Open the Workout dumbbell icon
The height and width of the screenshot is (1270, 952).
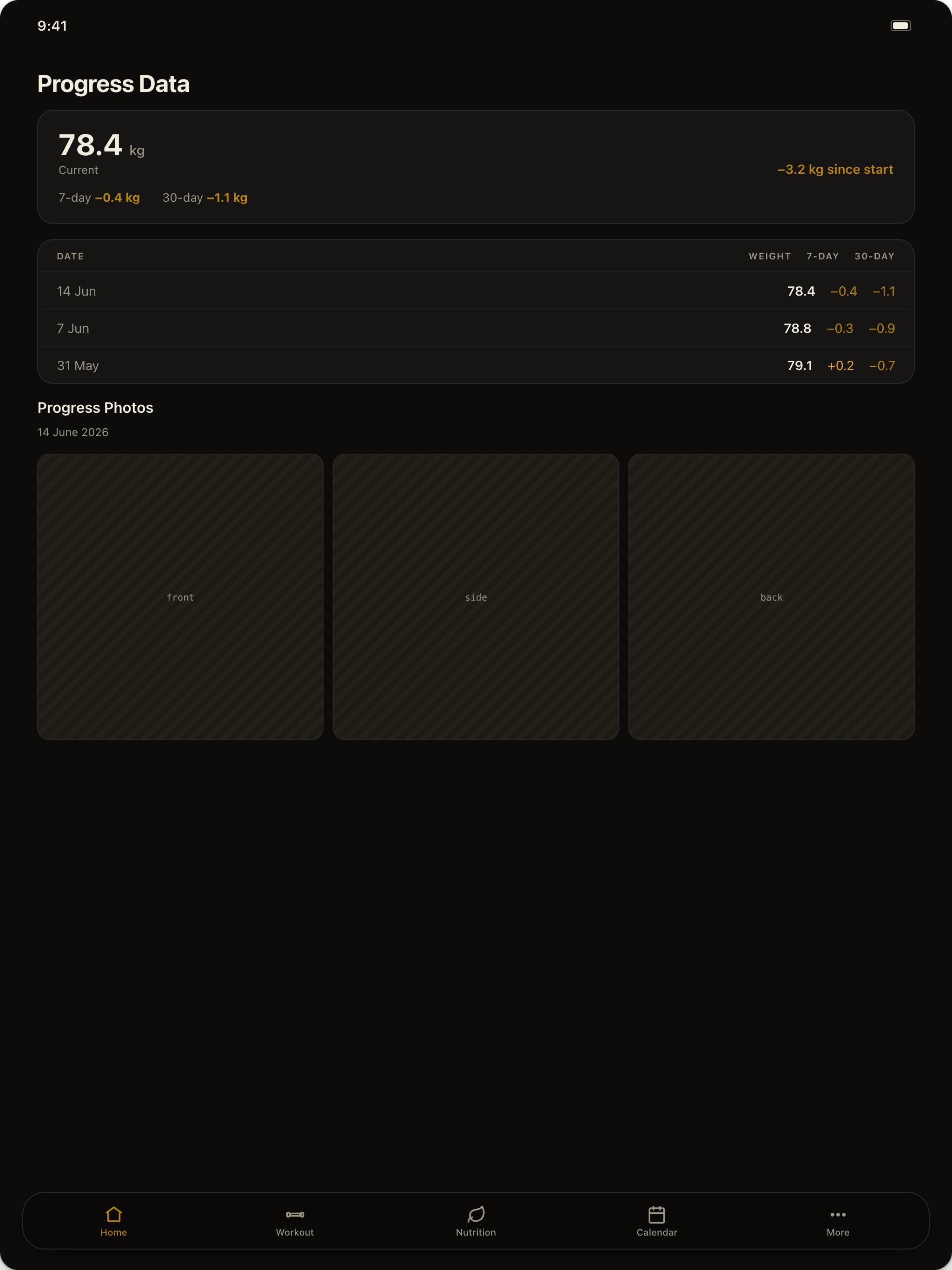(295, 1214)
